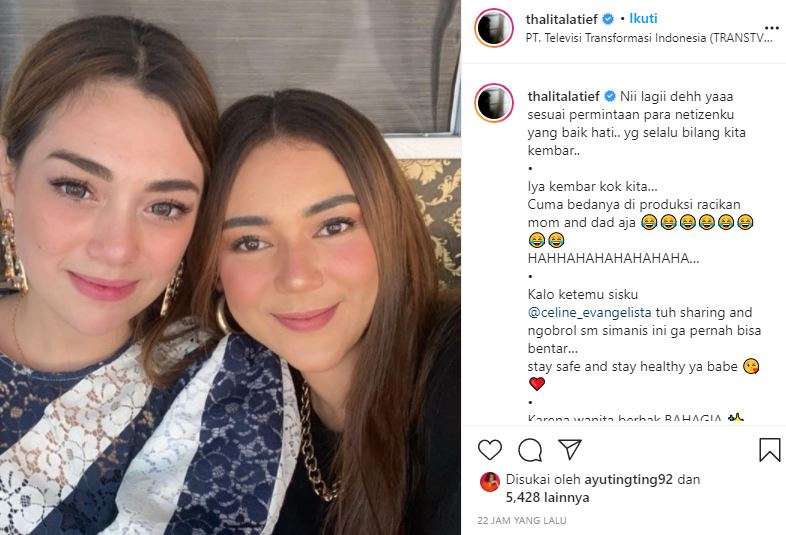The width and height of the screenshot is (786, 535).
Task: Open comments with speech bubble icon
Action: pyautogui.click(x=530, y=450)
